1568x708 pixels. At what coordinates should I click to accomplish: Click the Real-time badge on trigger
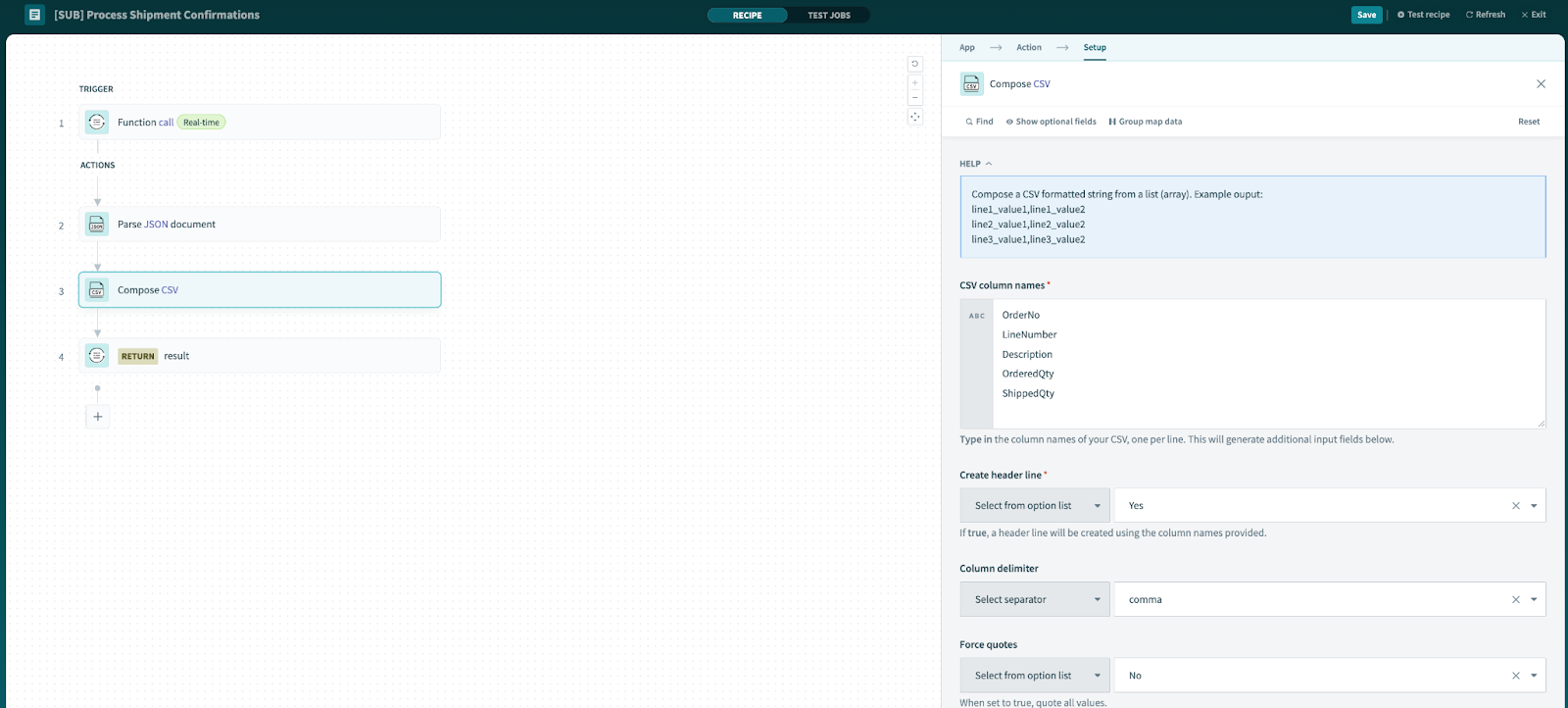pyautogui.click(x=201, y=123)
